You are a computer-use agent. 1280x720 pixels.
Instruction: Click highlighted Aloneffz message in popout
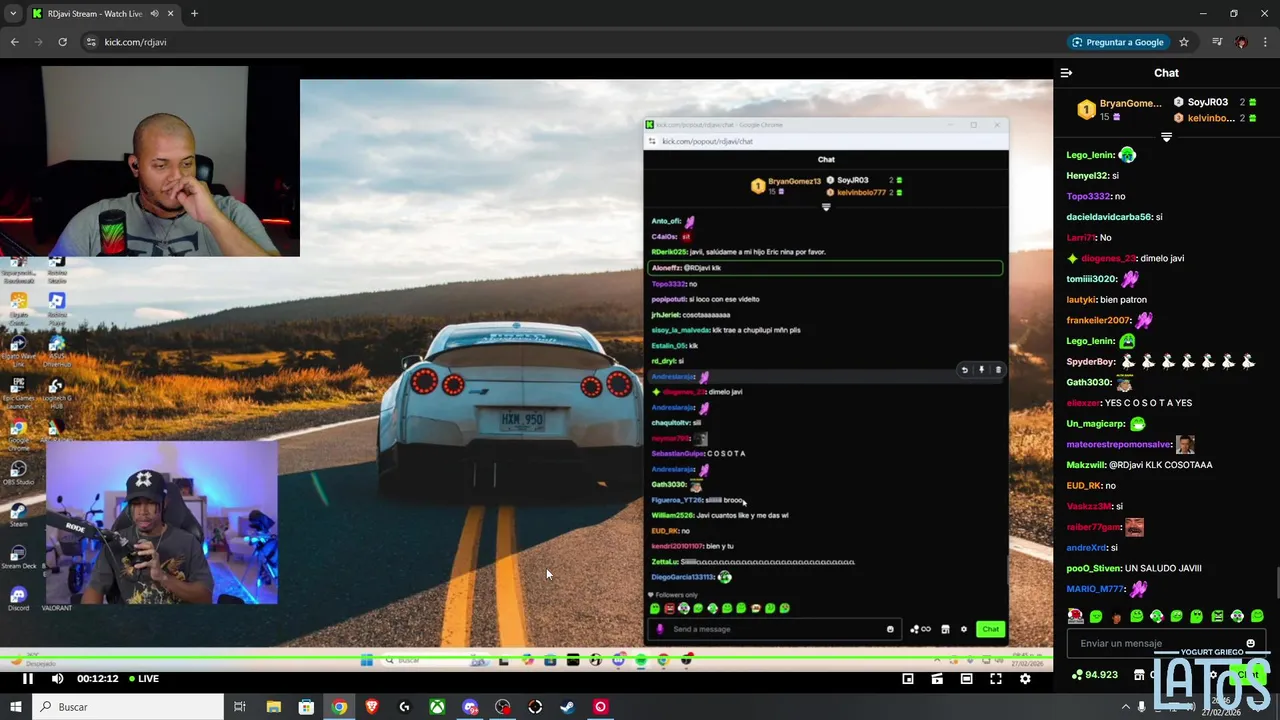[825, 268]
